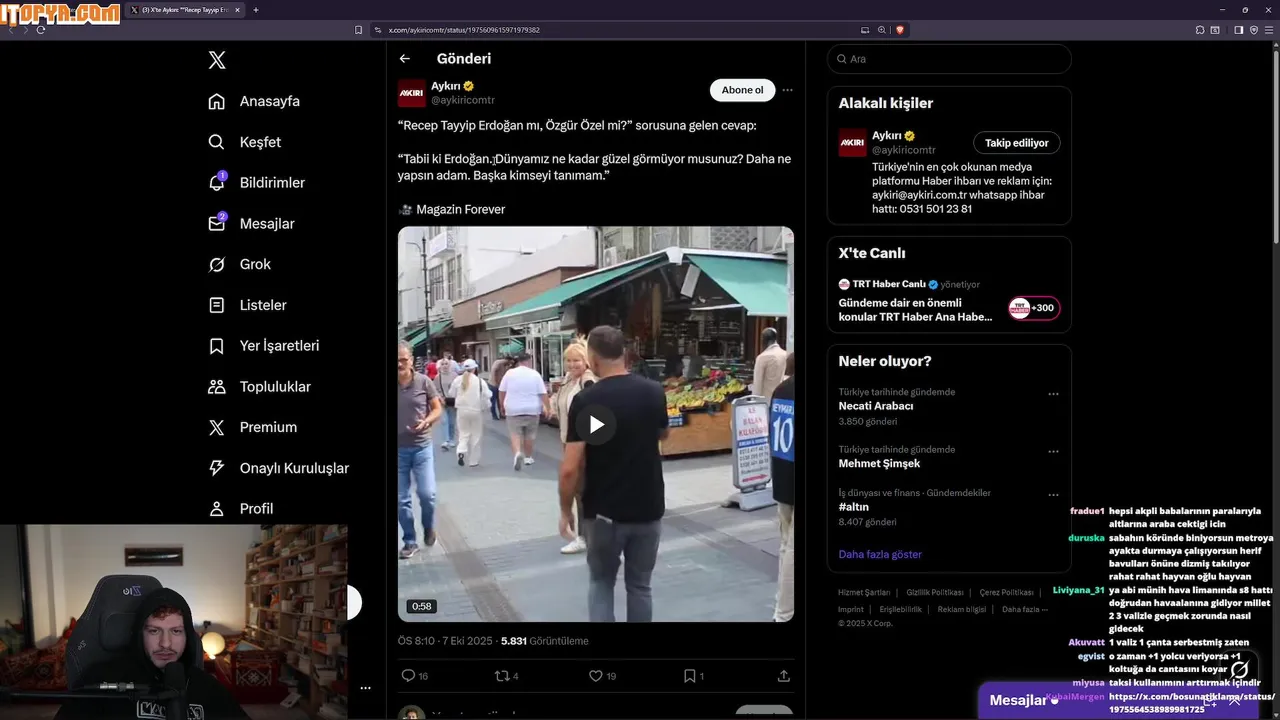Play the embedded video

pyautogui.click(x=596, y=424)
